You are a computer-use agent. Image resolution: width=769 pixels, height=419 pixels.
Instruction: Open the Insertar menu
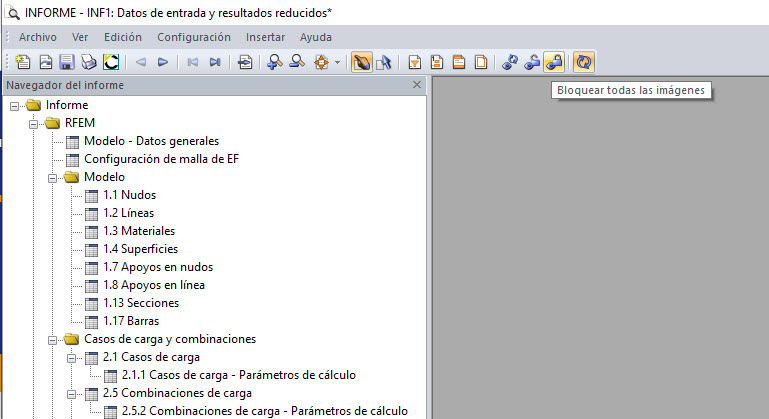point(265,37)
